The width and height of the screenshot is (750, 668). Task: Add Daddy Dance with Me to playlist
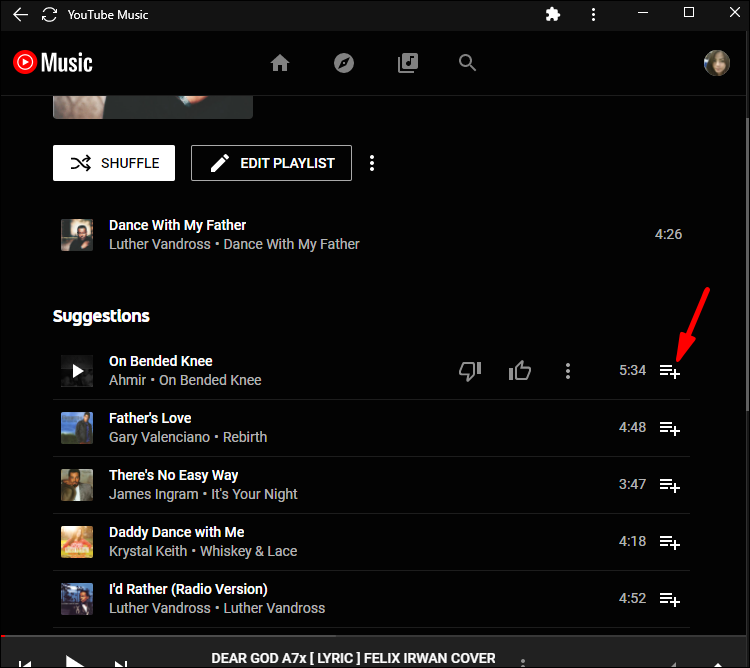[670, 542]
